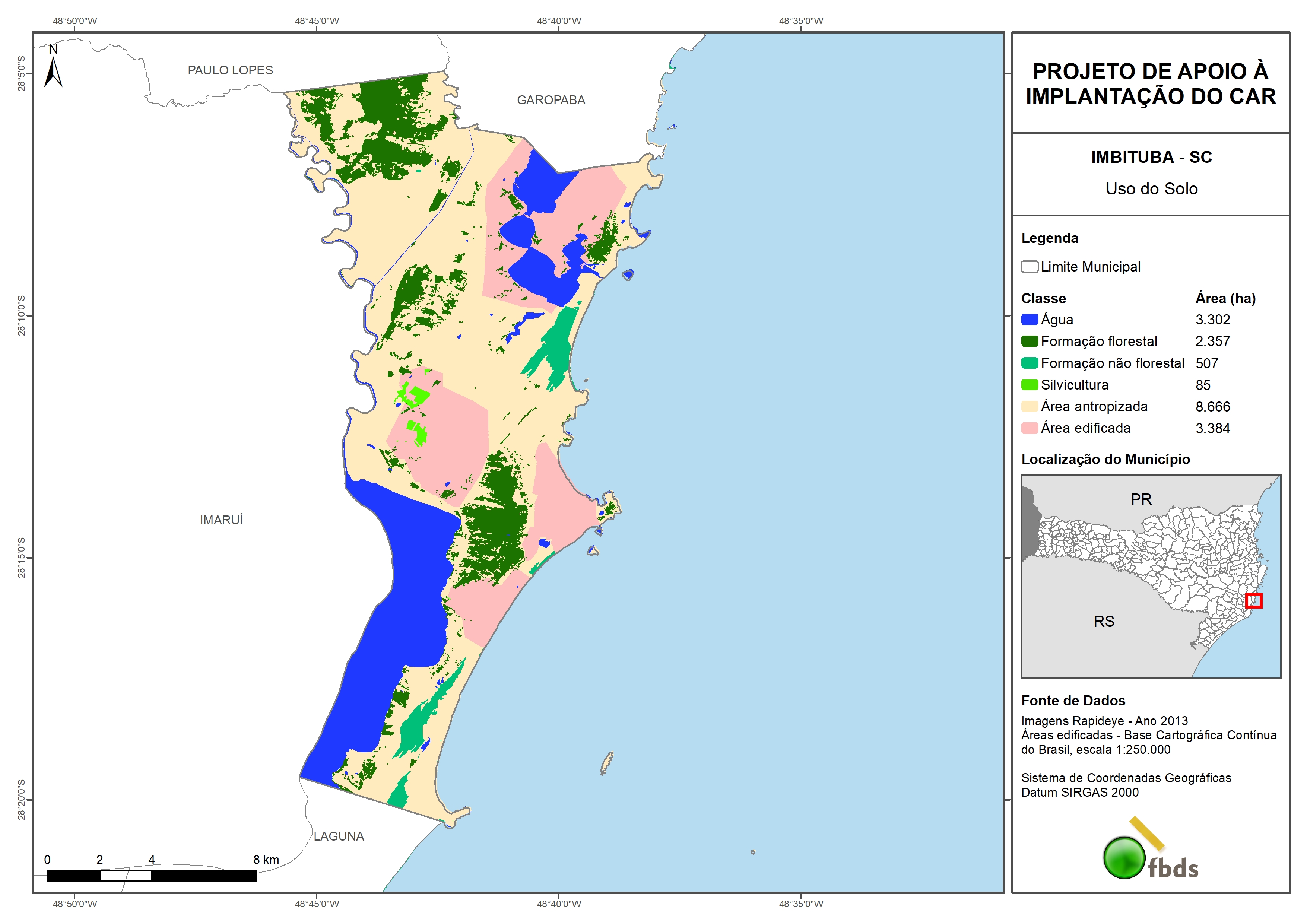Click the Formação florestal dark green swatch
This screenshot has width=1307, height=924.
pos(1029,342)
